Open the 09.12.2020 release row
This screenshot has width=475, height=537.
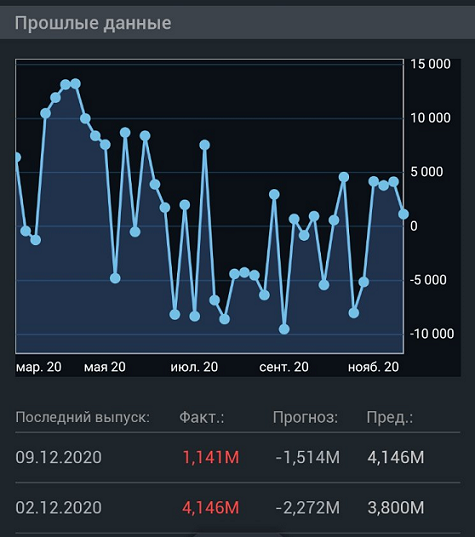[237, 458]
